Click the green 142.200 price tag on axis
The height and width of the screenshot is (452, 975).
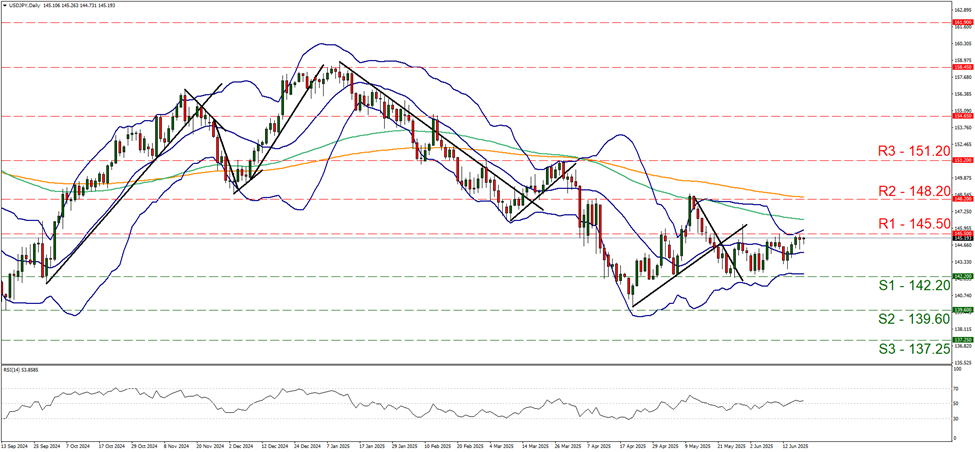tap(960, 276)
